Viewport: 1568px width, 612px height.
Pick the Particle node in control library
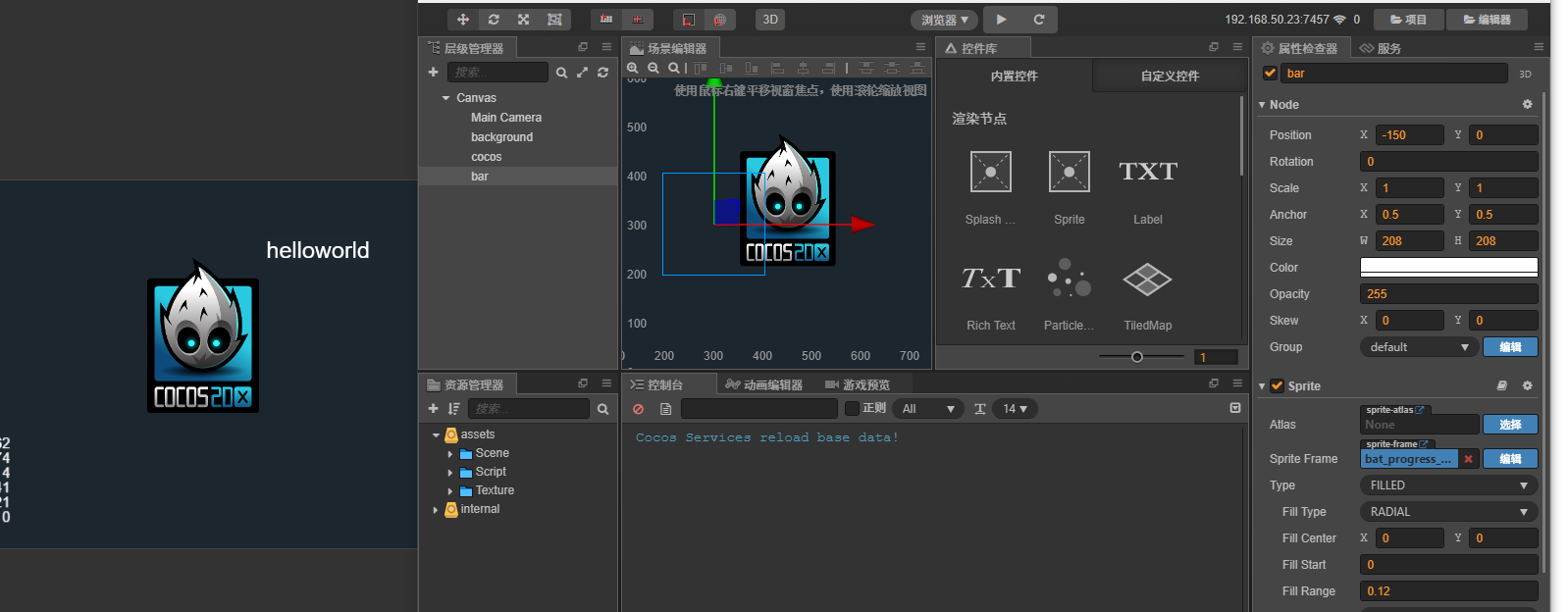point(1070,293)
